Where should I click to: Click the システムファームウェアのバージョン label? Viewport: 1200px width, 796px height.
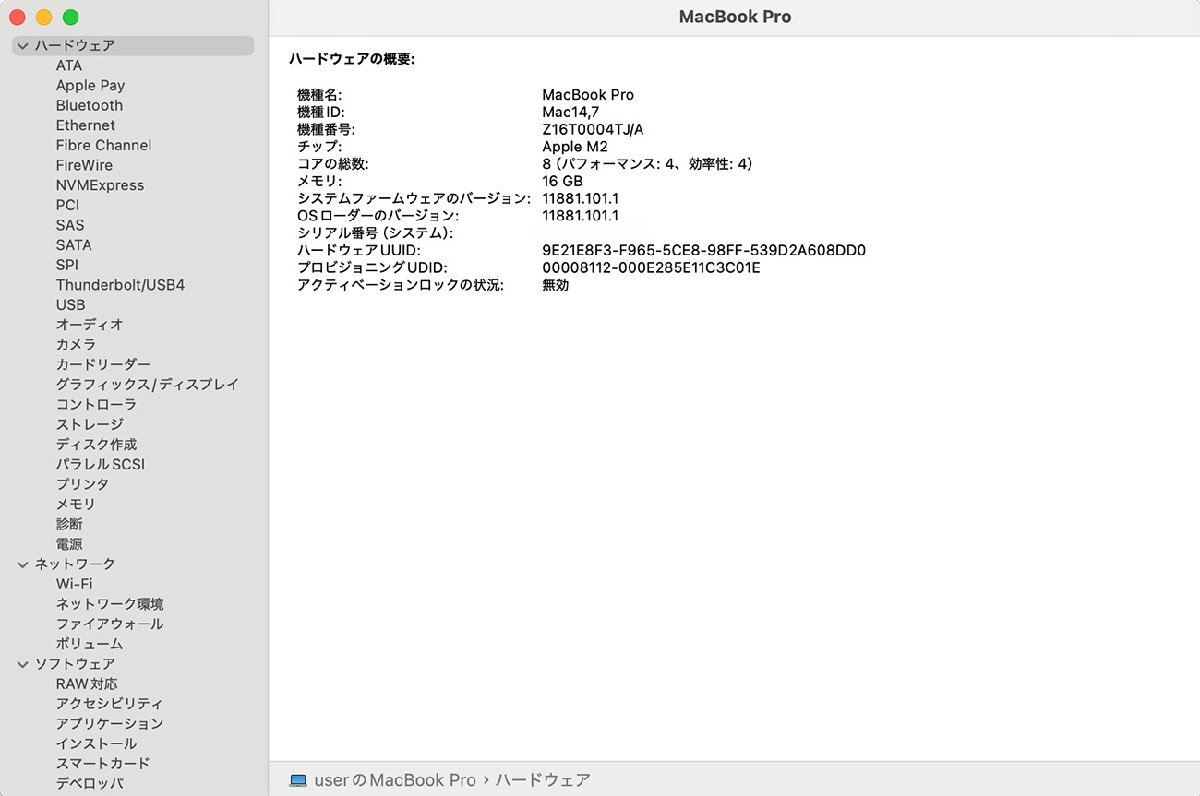413,199
